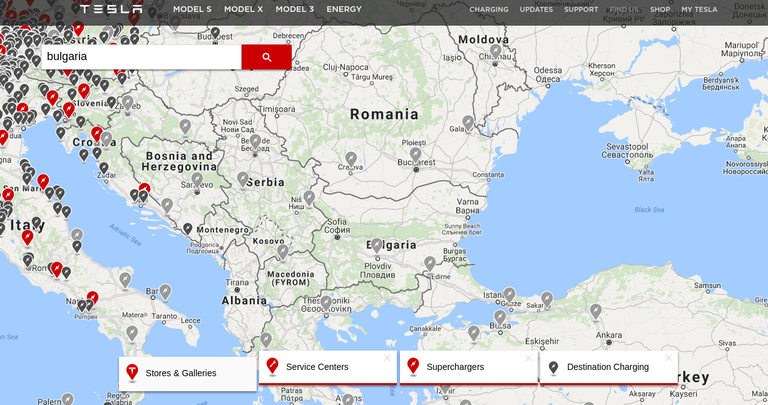Open the Model X menu
Viewport: 768px width, 405px height.
coord(244,9)
